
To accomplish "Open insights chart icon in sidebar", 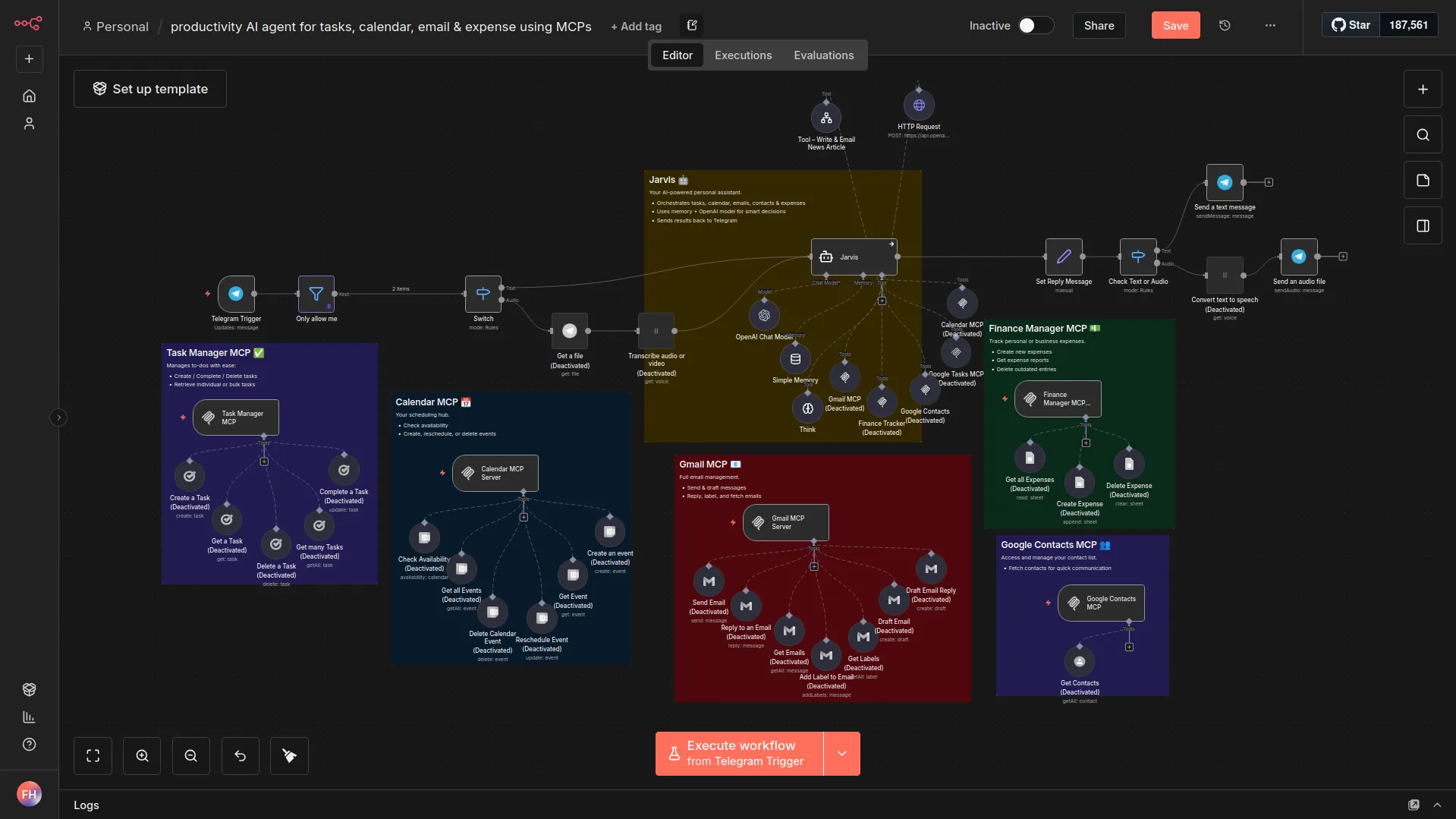I will [x=29, y=717].
